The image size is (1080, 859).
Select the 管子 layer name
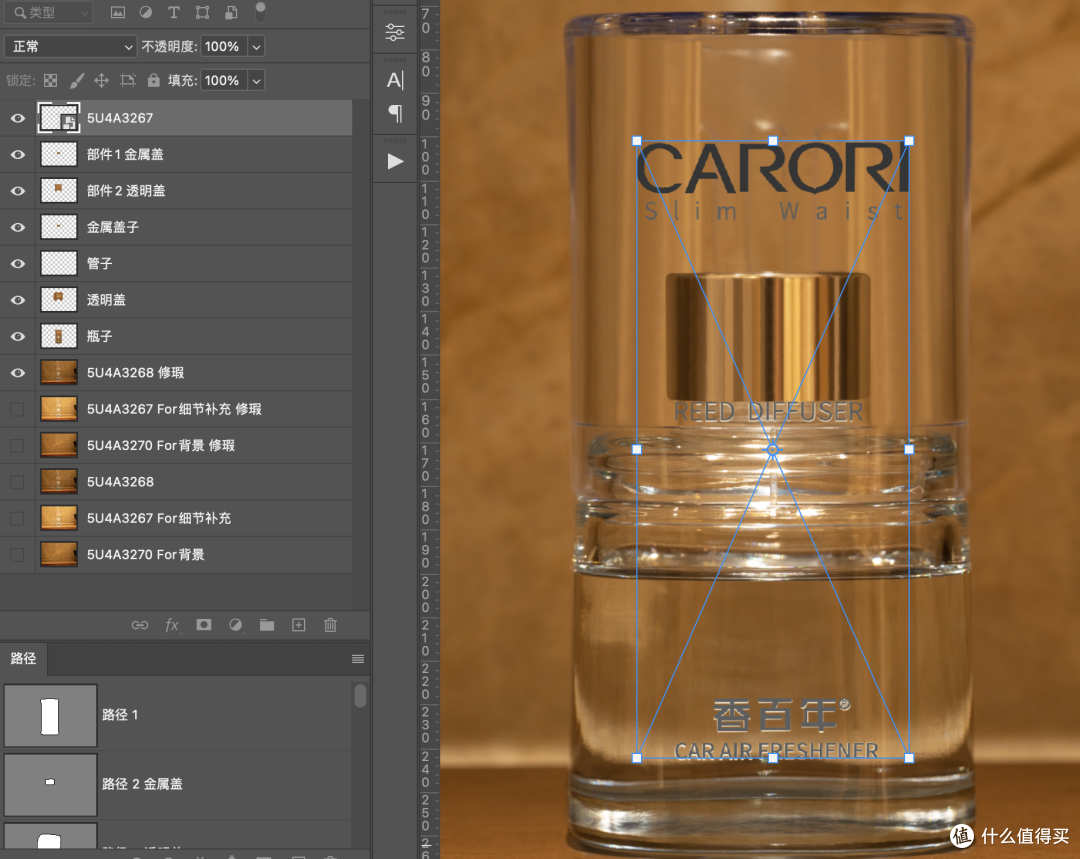pyautogui.click(x=100, y=264)
